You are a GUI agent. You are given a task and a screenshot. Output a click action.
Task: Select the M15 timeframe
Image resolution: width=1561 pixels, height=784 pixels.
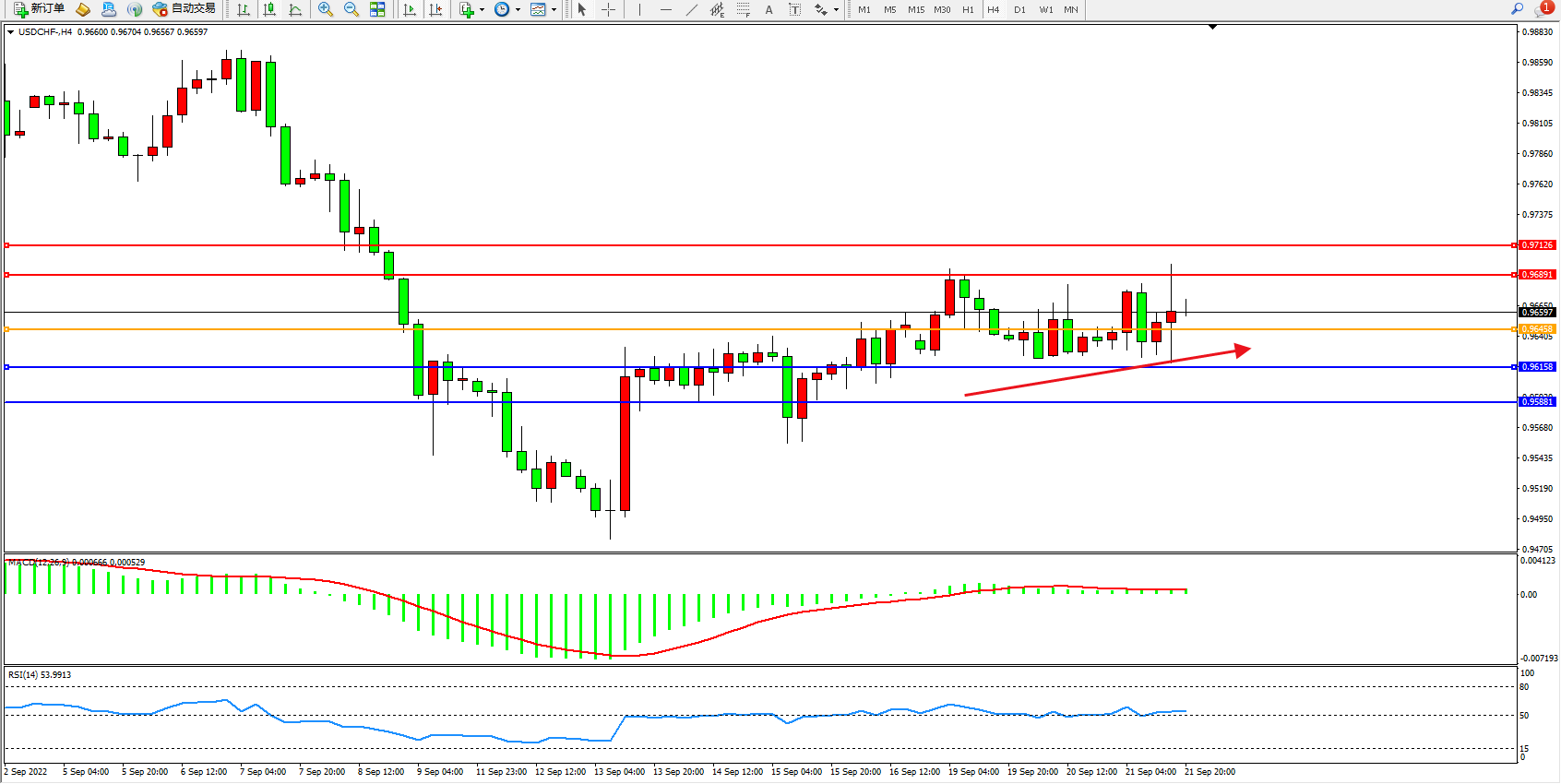pyautogui.click(x=915, y=9)
